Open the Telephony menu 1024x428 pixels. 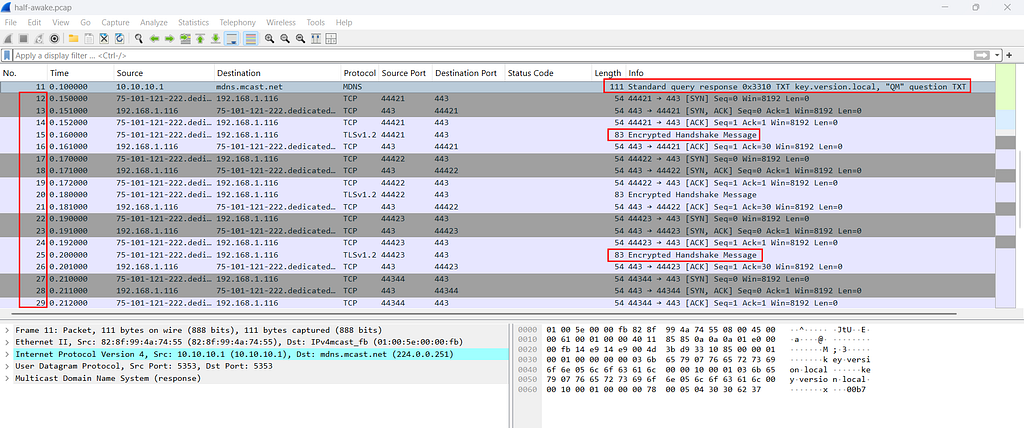coord(238,22)
